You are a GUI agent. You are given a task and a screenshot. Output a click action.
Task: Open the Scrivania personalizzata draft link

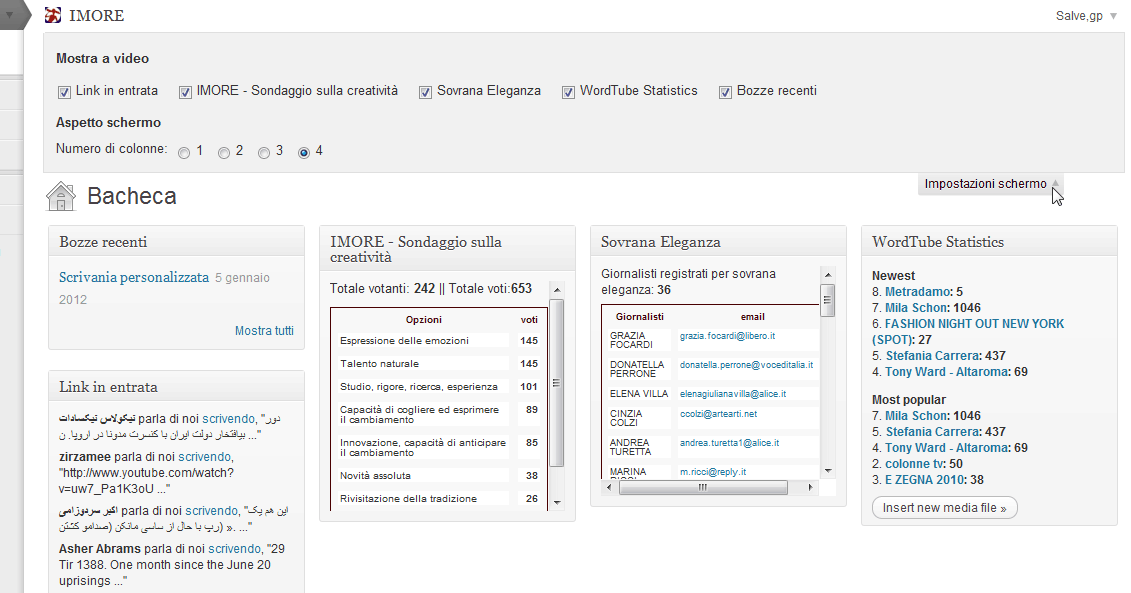click(x=134, y=277)
